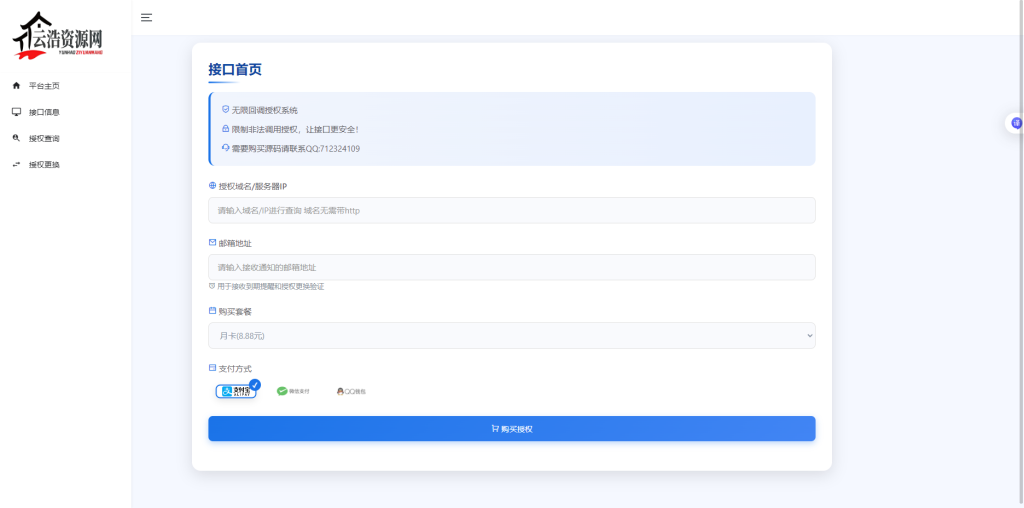Image resolution: width=1024 pixels, height=508 pixels.
Task: Open the floating round widget on right edge
Action: coord(1016,123)
